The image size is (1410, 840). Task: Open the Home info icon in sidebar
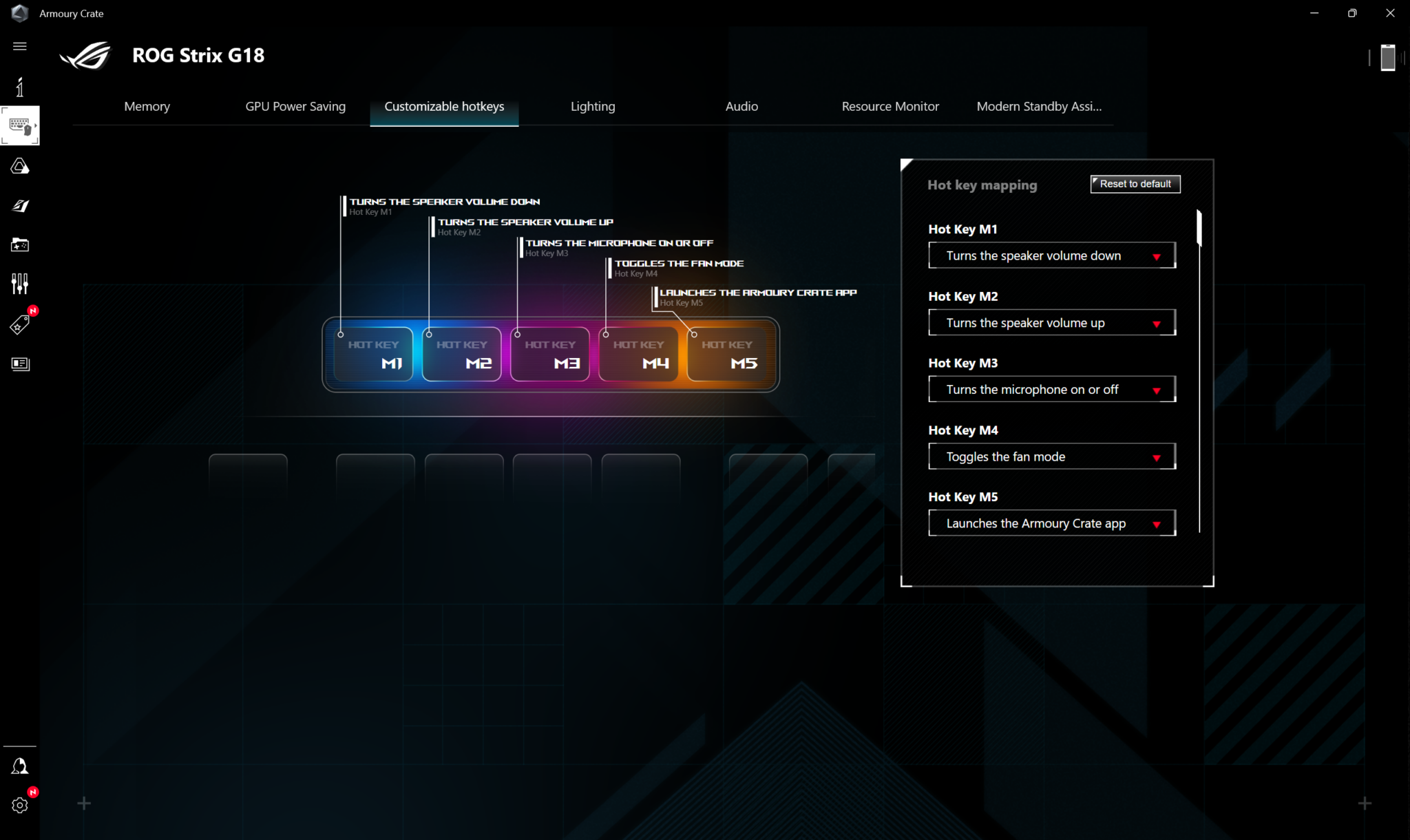pyautogui.click(x=19, y=87)
